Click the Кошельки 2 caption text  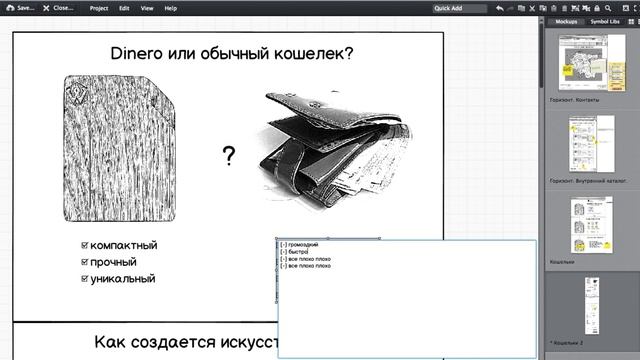(x=567, y=343)
